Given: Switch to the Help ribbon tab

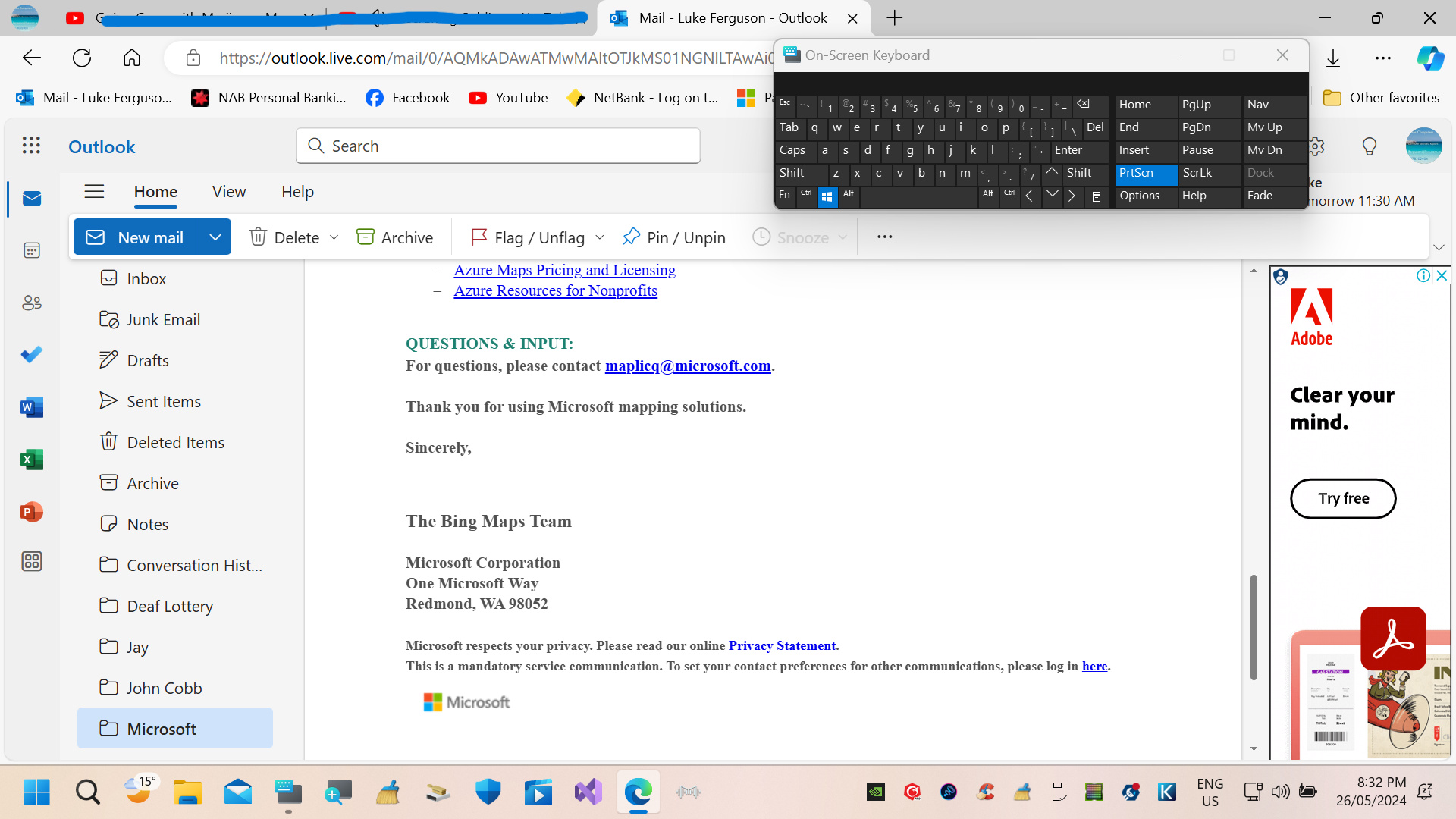Looking at the screenshot, I should (297, 192).
